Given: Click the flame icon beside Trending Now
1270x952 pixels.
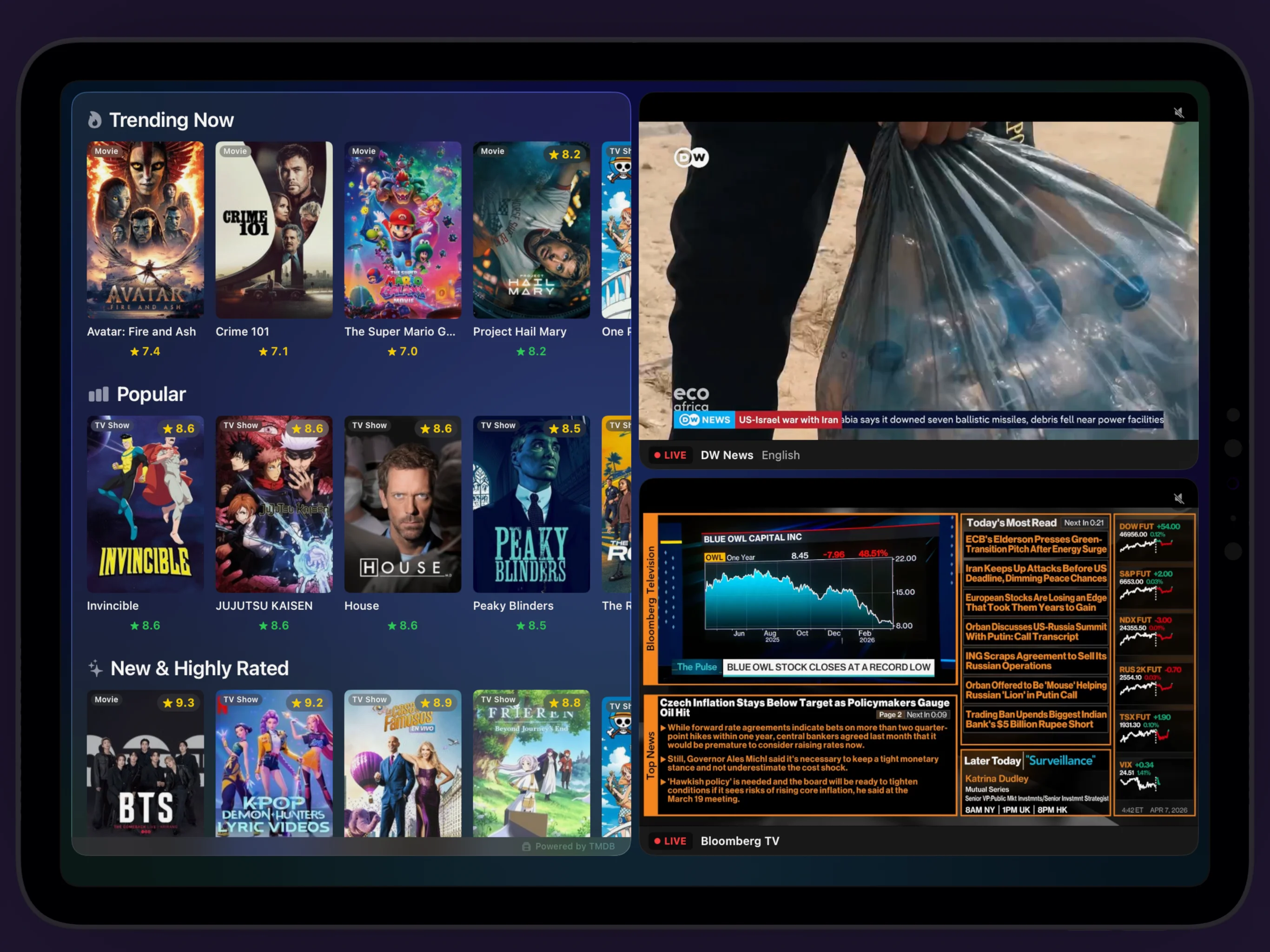Looking at the screenshot, I should click(95, 120).
